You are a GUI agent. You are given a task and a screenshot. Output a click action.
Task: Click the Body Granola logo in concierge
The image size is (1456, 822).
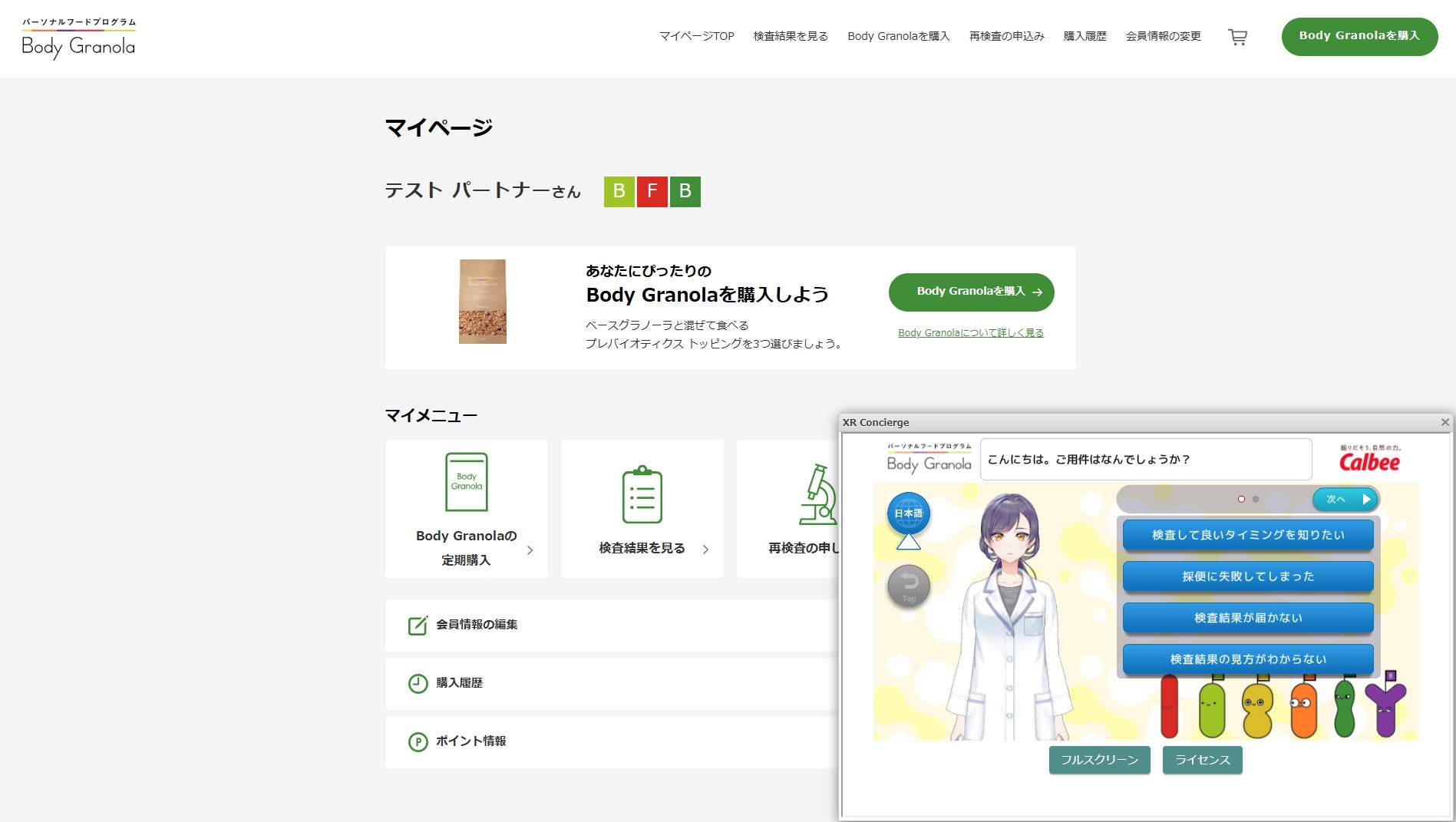[x=929, y=458]
